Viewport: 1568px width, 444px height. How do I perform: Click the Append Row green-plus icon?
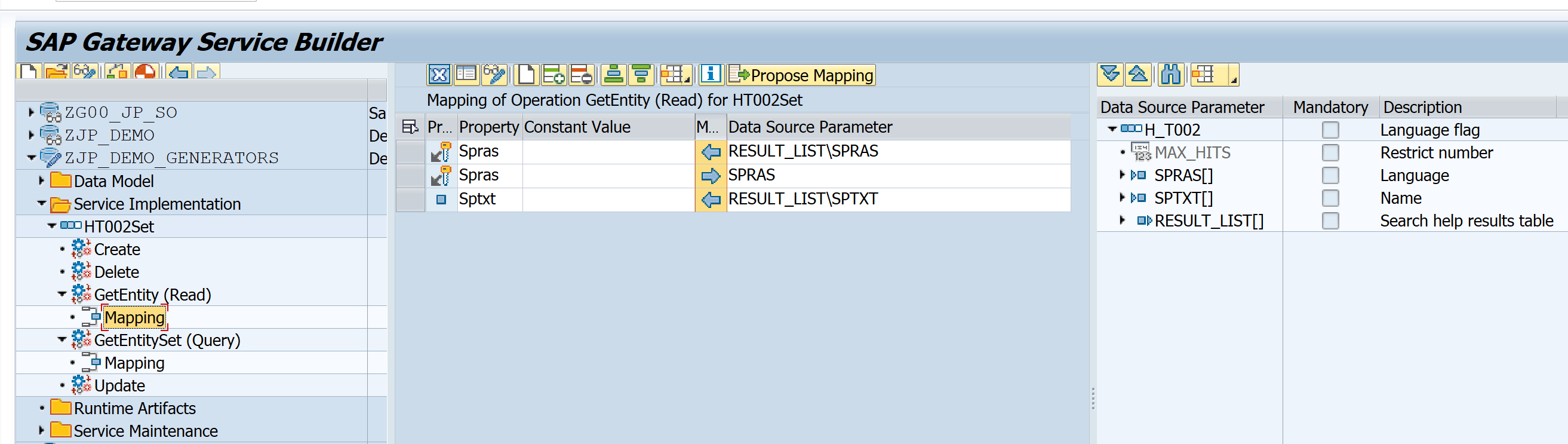(554, 75)
